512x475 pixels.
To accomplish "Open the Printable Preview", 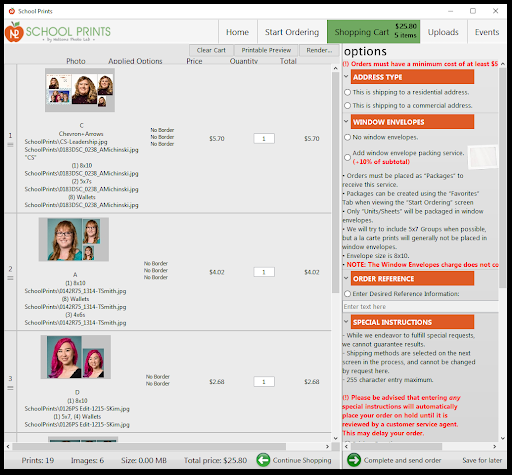I will click(x=266, y=50).
